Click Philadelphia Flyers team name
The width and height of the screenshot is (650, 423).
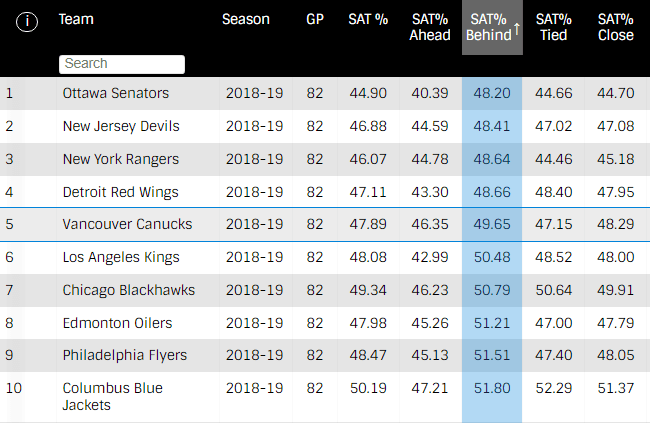click(x=124, y=355)
